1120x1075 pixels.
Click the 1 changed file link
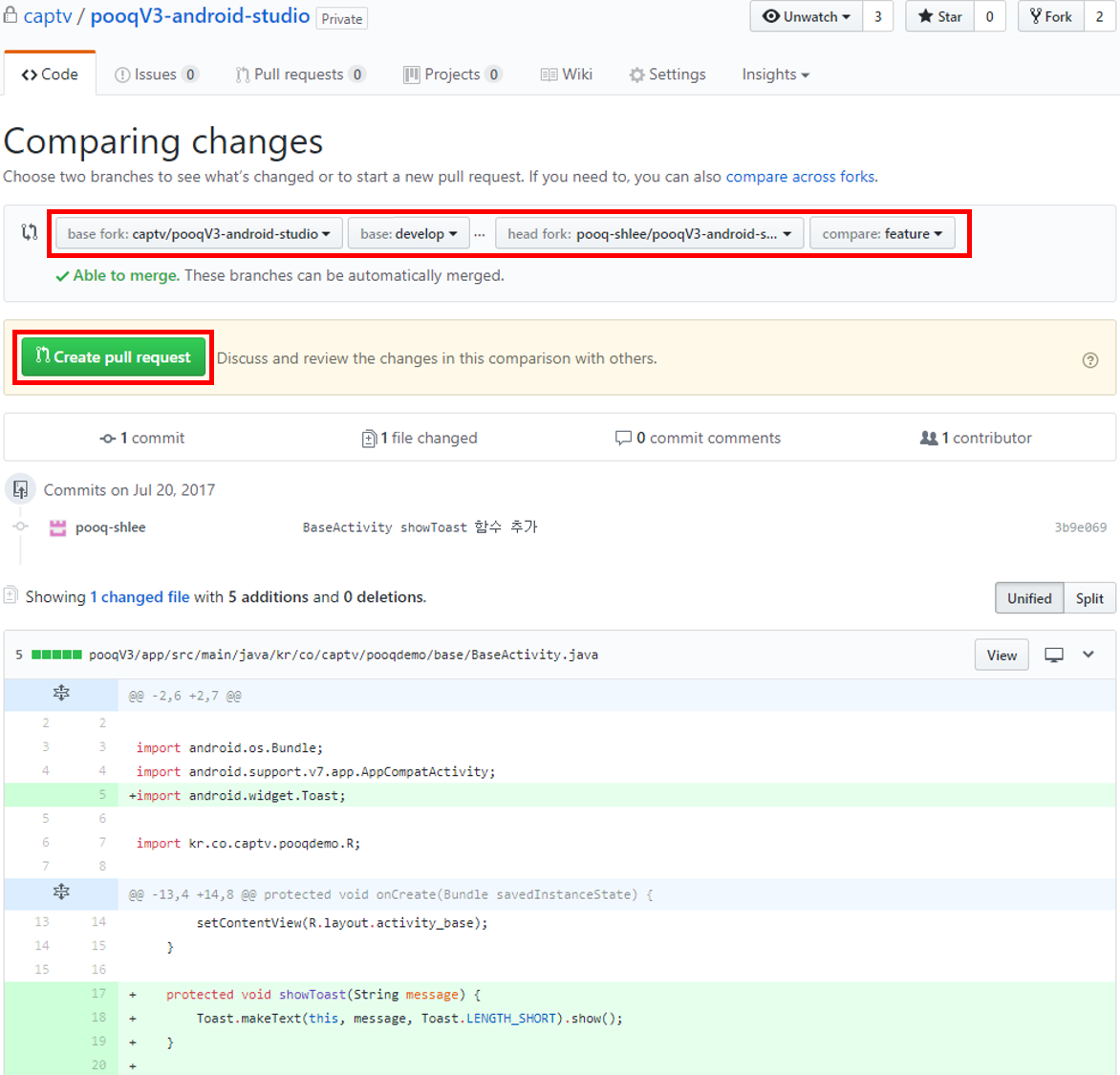[x=140, y=597]
